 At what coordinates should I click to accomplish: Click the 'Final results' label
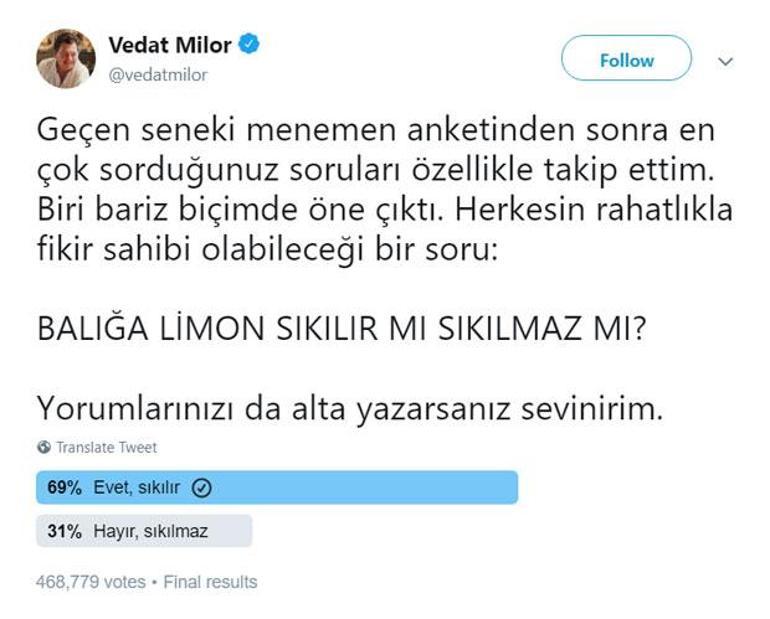(210, 582)
